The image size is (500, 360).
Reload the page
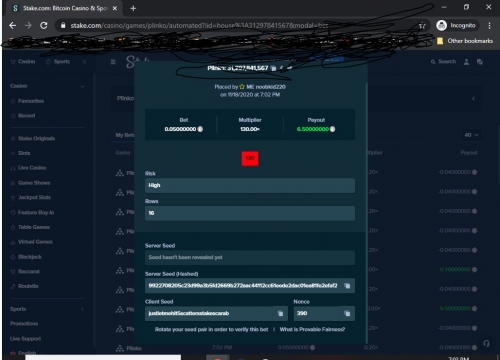click(44, 25)
